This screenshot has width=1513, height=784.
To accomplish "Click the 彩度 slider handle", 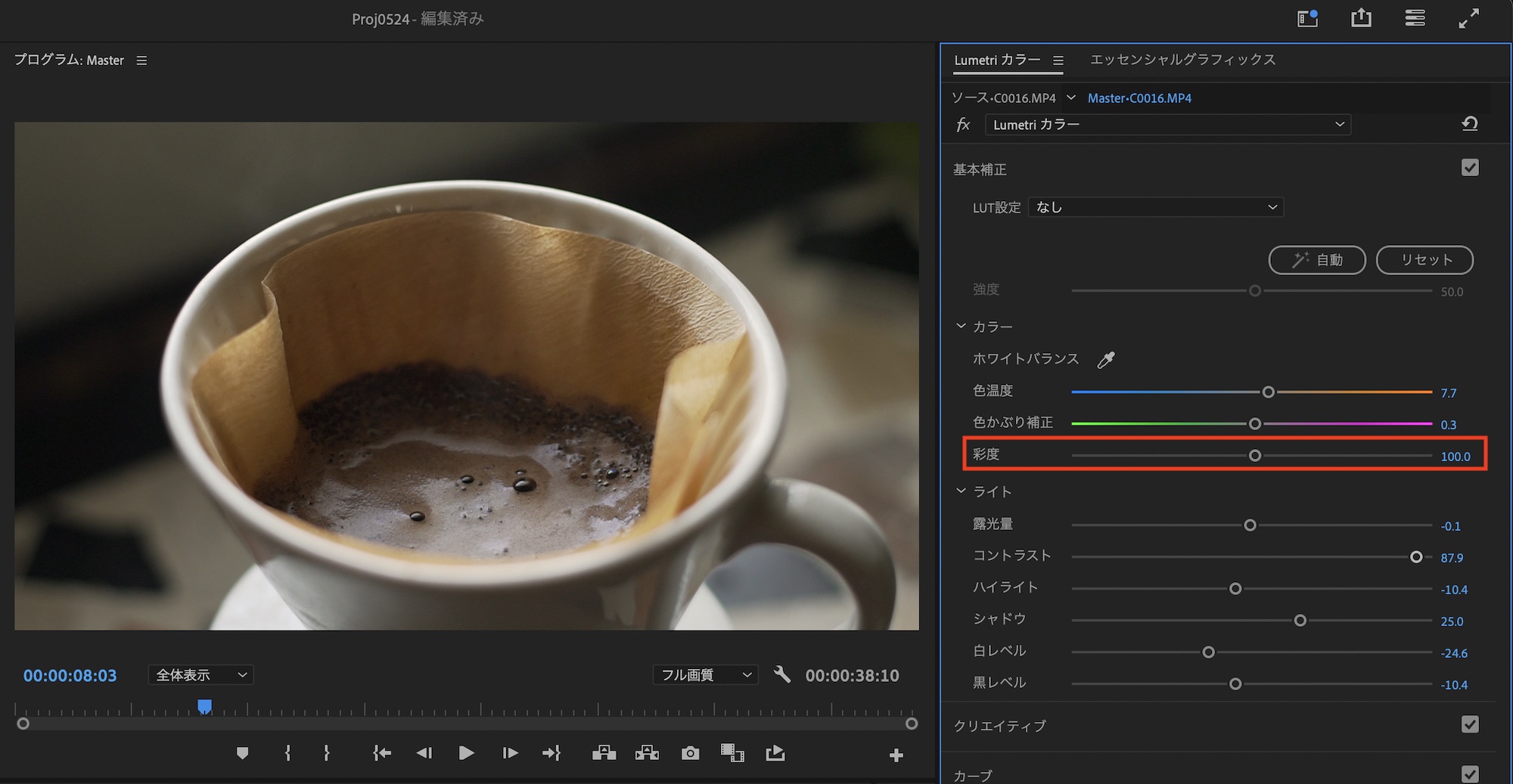I will tap(1255, 456).
